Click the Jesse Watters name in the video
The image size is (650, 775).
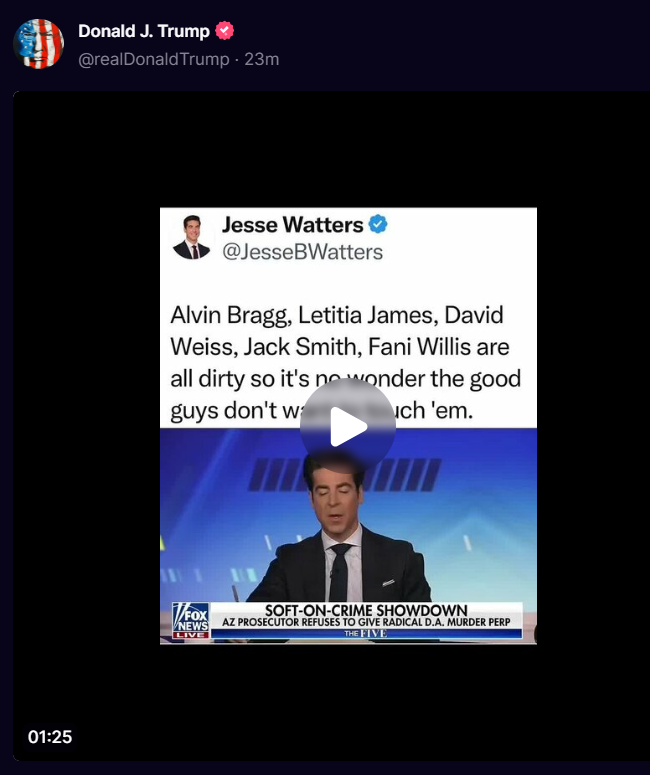[293, 225]
